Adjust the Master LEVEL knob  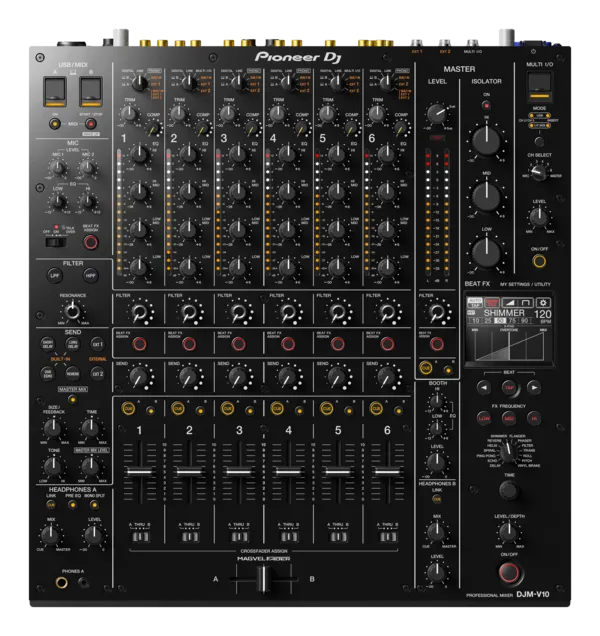437,114
